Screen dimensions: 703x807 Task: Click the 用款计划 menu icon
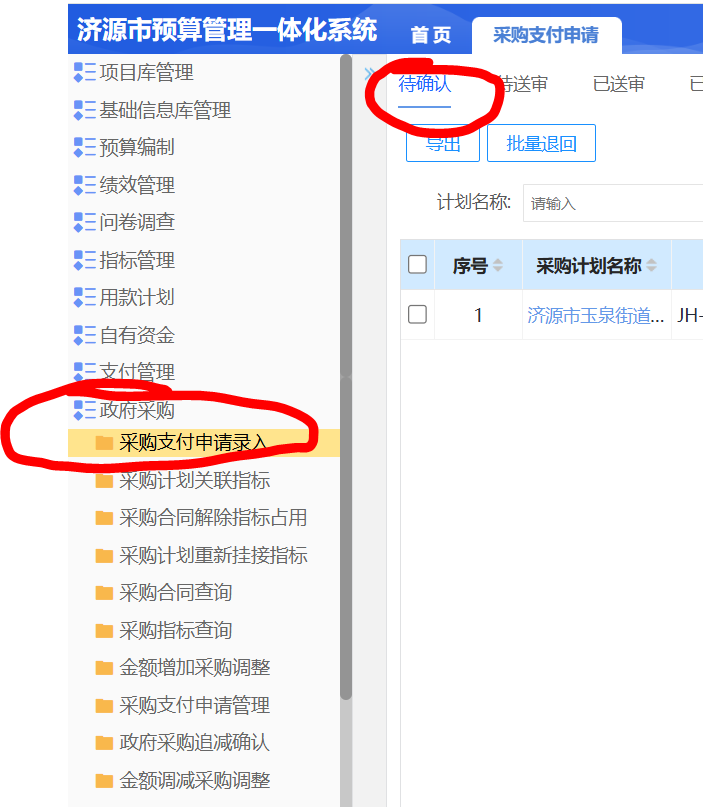pyautogui.click(x=85, y=297)
